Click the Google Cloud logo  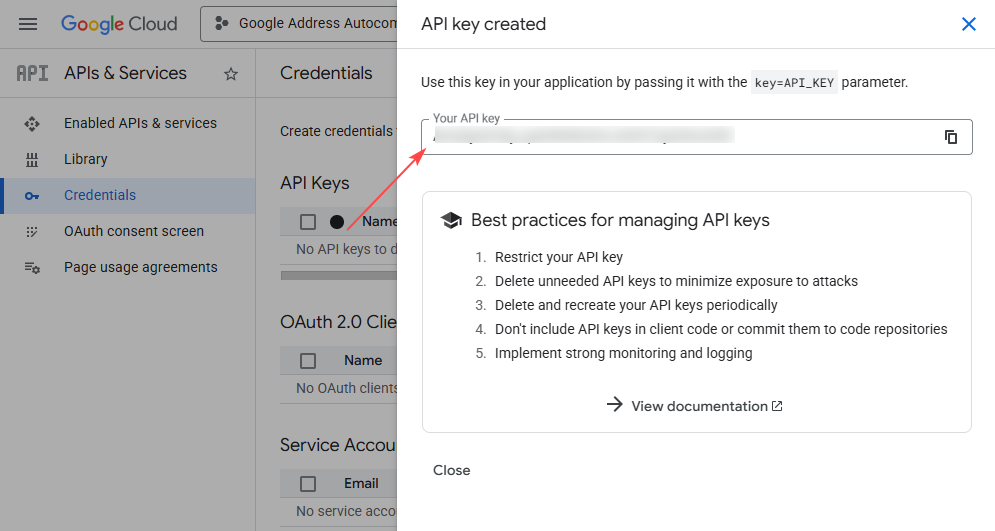pyautogui.click(x=119, y=24)
